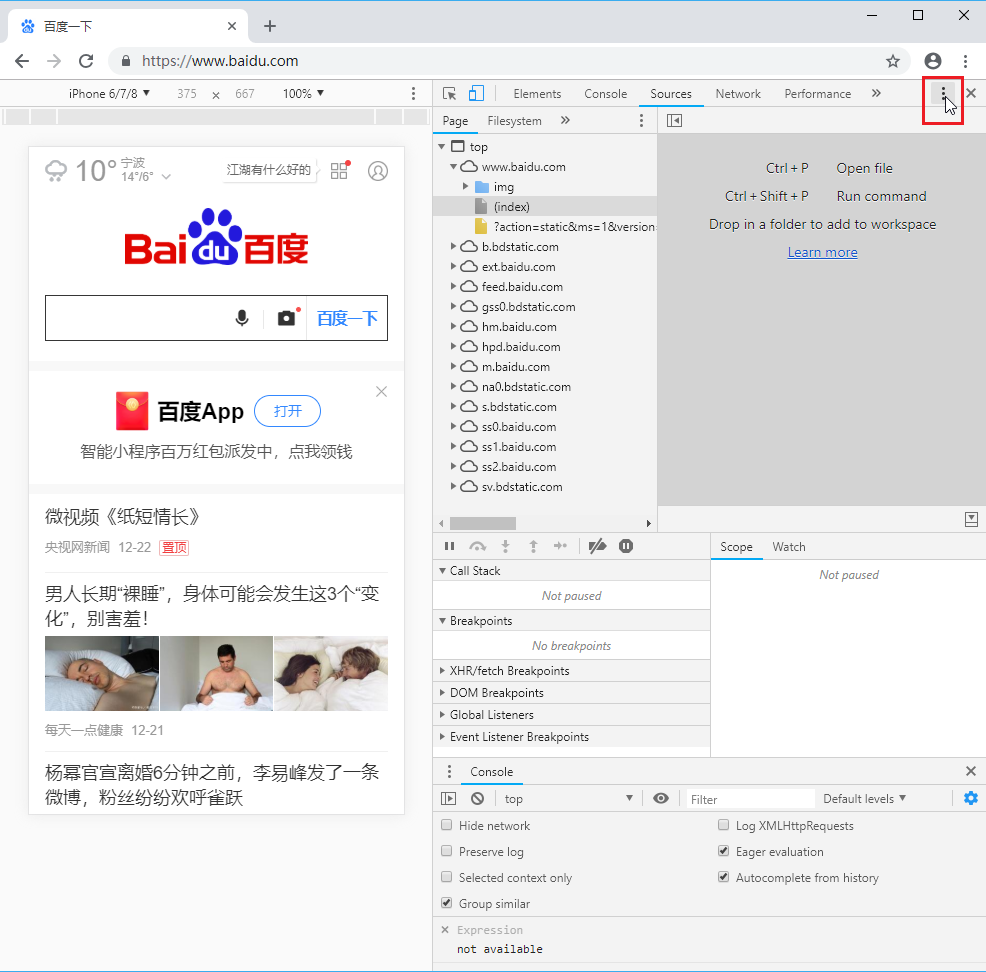Image resolution: width=986 pixels, height=972 pixels.
Task: Close the 百度App banner
Action: coord(381,392)
